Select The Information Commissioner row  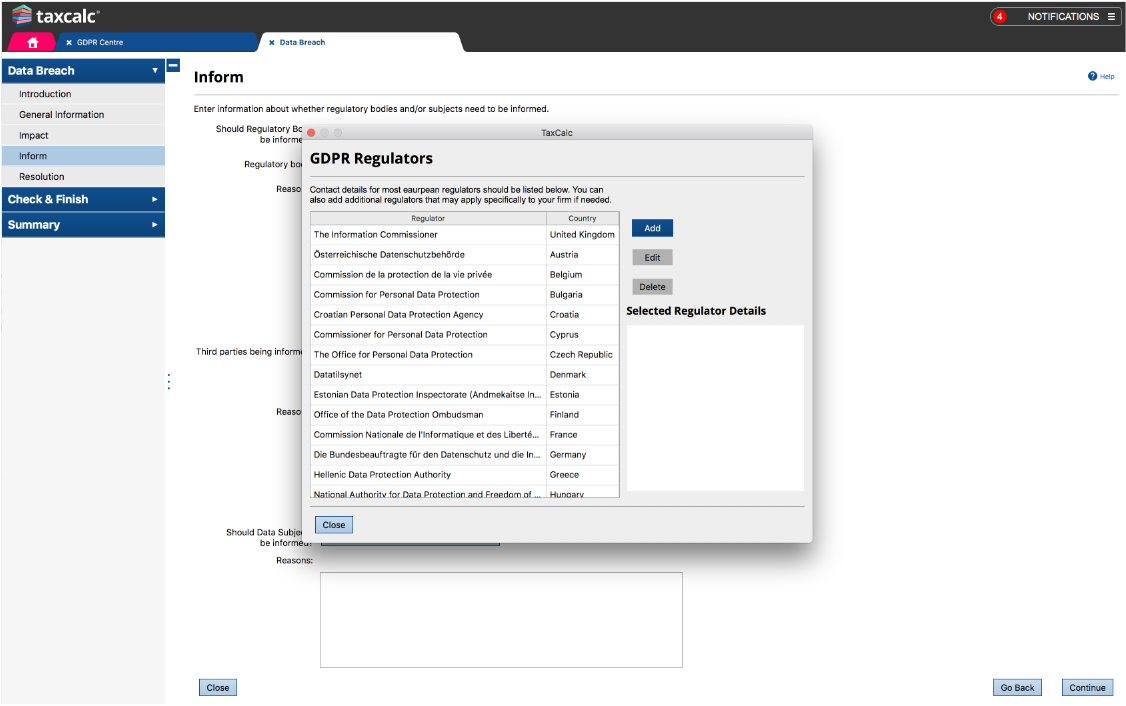pyautogui.click(x=428, y=235)
